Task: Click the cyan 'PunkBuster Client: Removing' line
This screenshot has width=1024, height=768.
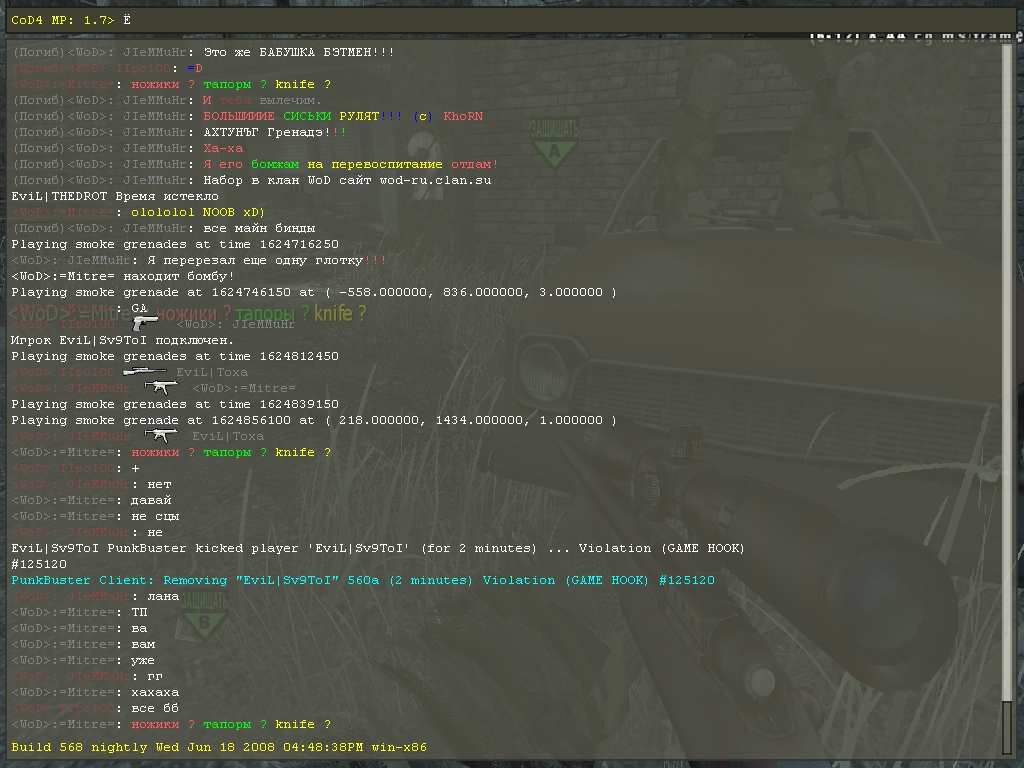Action: pos(363,580)
